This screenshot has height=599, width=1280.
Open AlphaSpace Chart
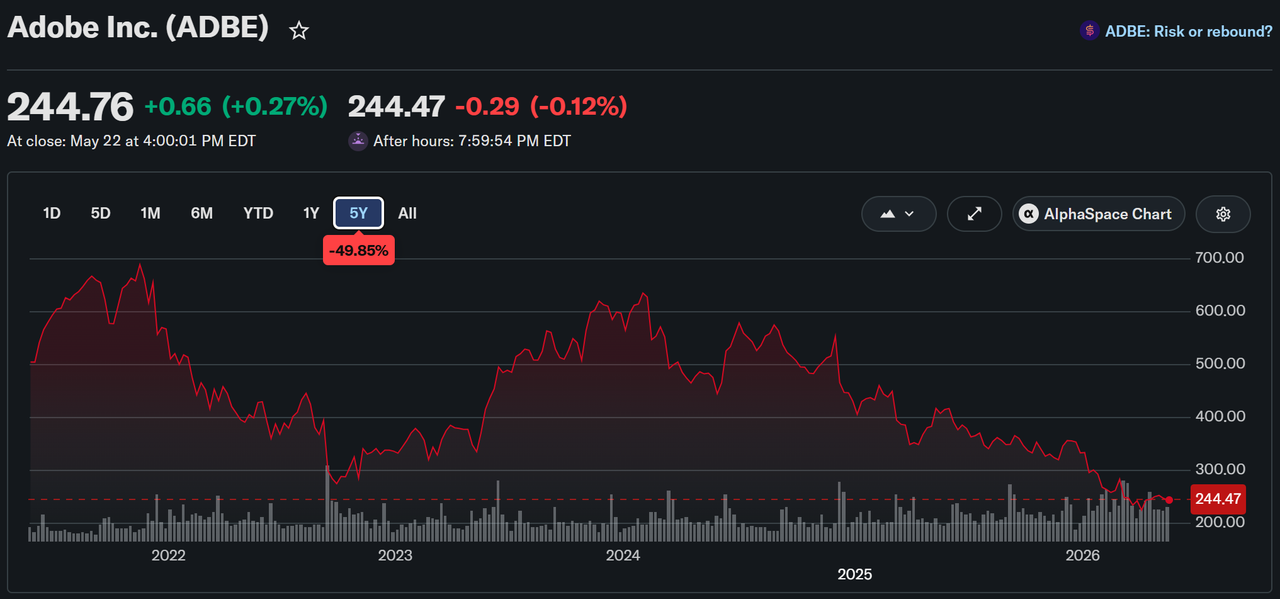click(x=1099, y=214)
